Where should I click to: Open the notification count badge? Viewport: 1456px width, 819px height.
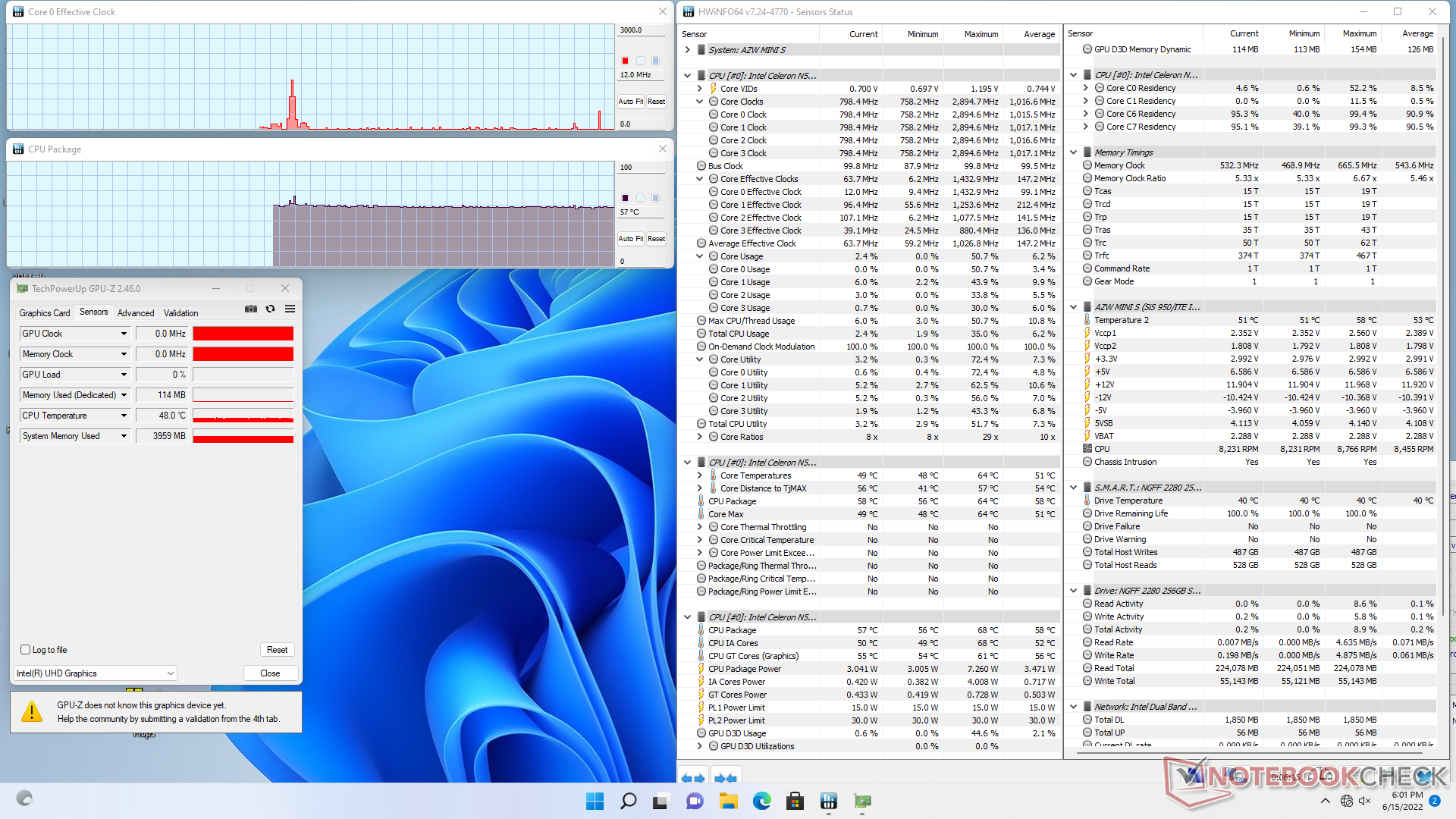1434,801
